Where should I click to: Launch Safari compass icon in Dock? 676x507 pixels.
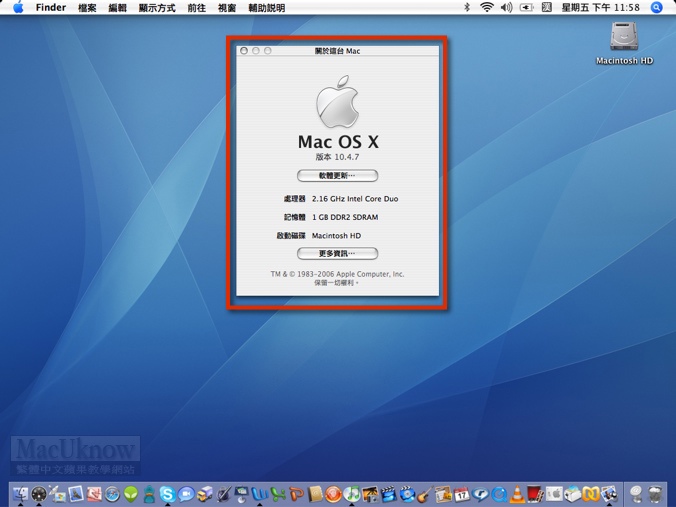click(112, 494)
